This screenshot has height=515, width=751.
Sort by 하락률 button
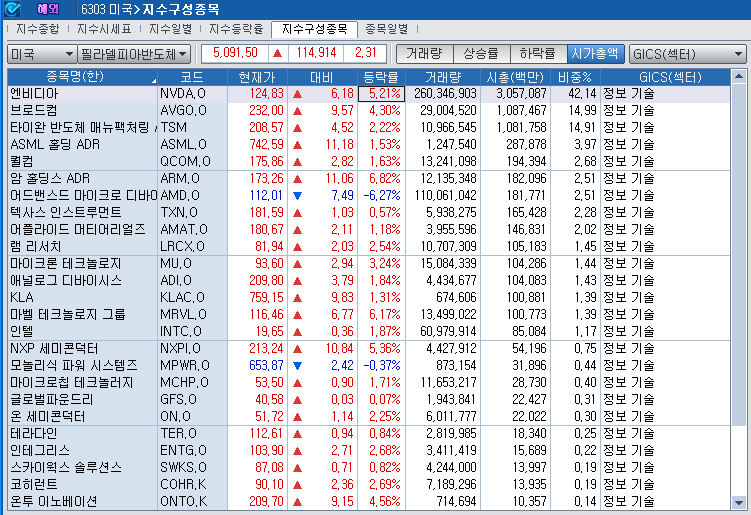[x=538, y=54]
